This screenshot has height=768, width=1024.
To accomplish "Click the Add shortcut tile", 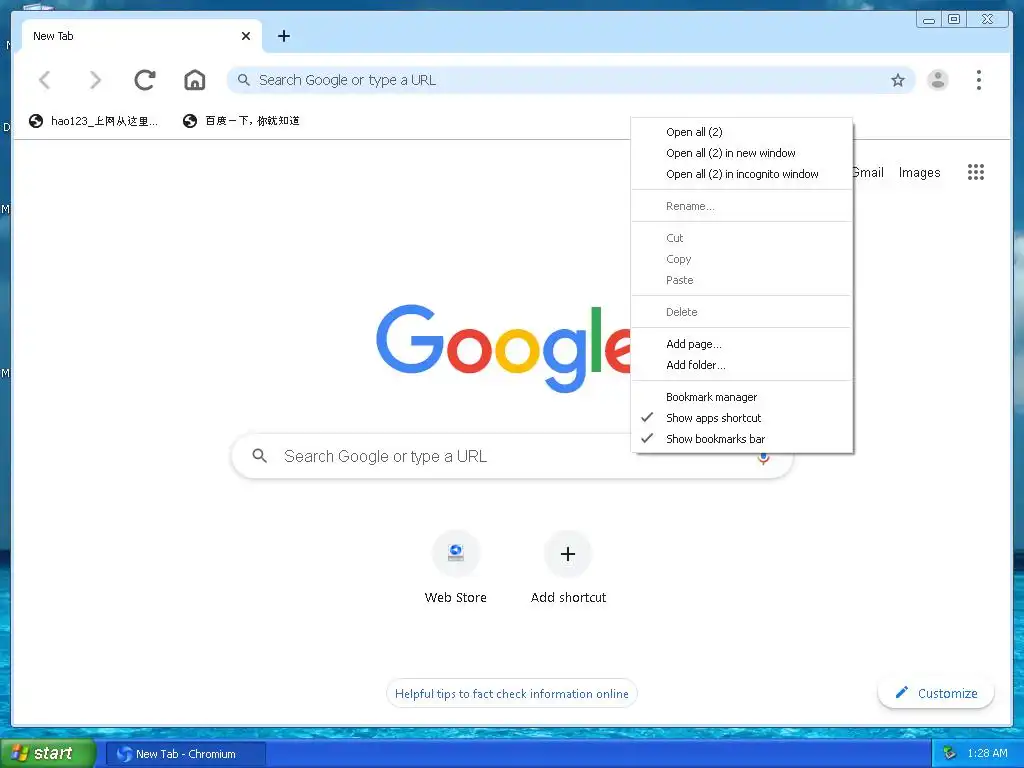I will click(568, 568).
